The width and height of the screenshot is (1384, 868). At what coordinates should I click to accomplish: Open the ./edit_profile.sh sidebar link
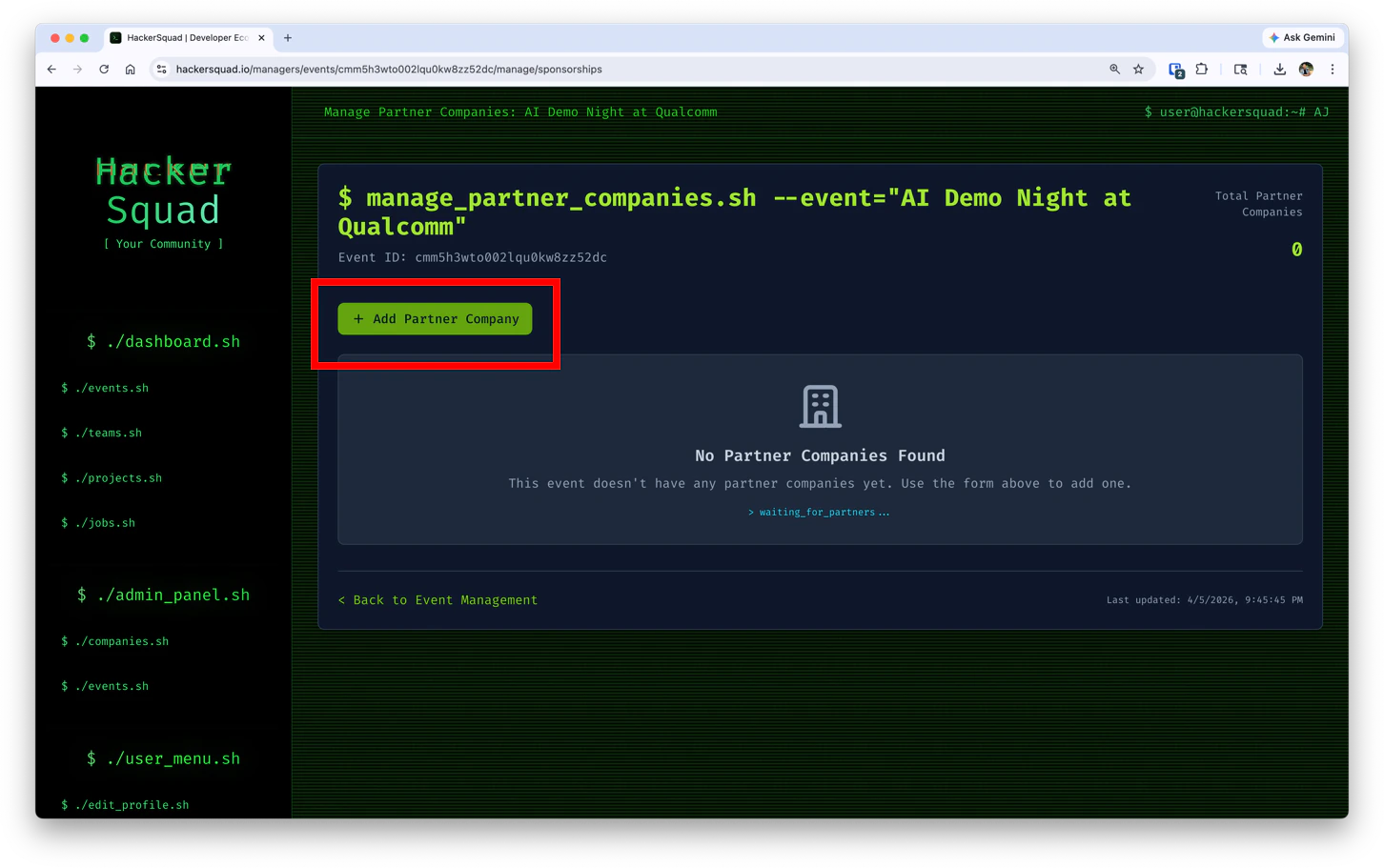pyautogui.click(x=126, y=804)
